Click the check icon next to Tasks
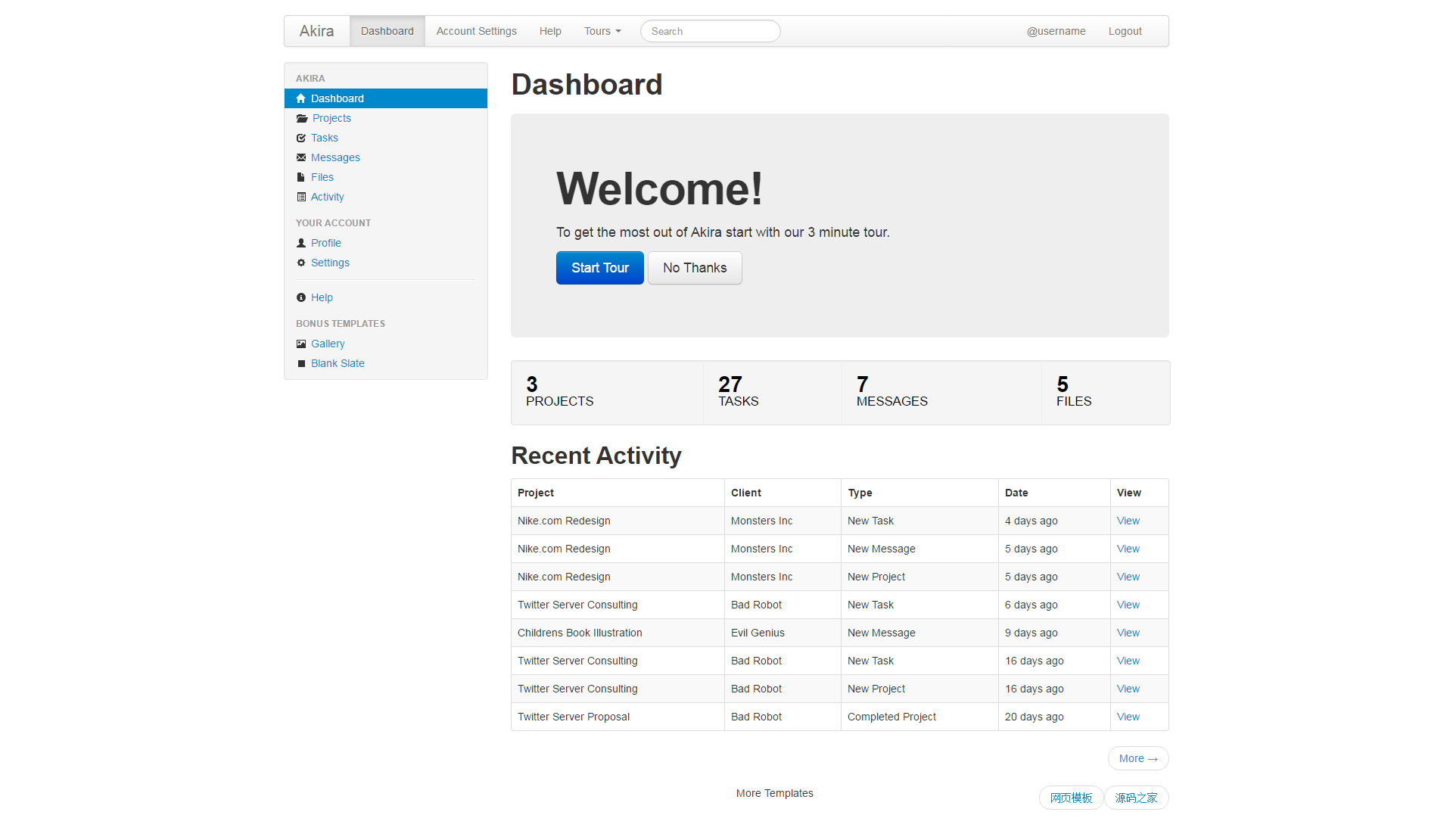The width and height of the screenshot is (1453, 840). (301, 138)
